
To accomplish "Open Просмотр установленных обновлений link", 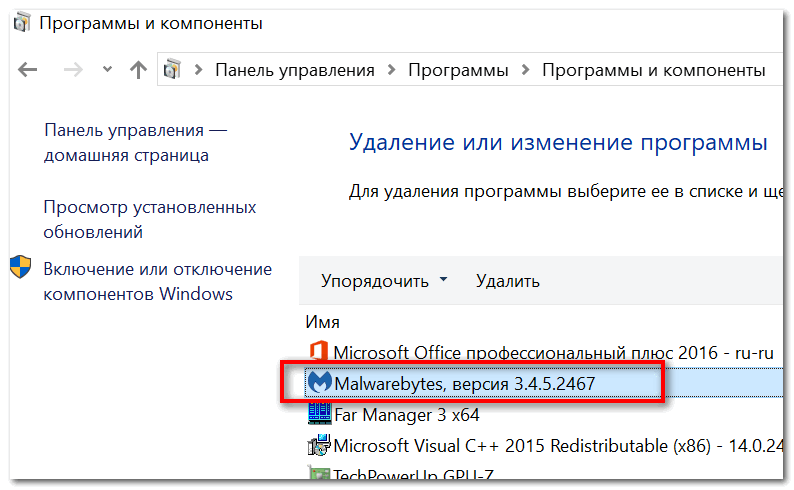I will [x=150, y=220].
